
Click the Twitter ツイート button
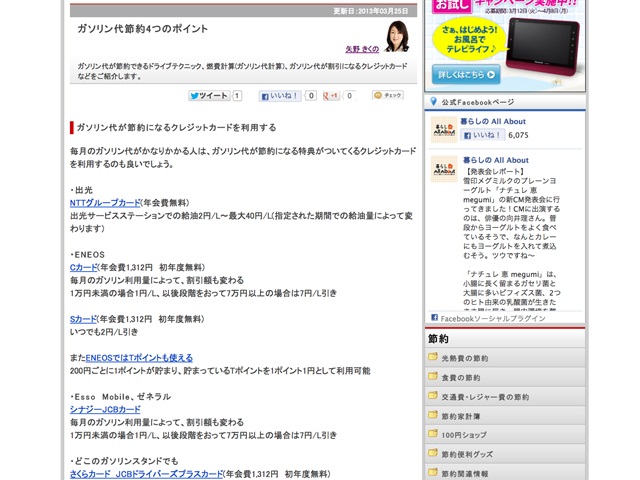click(209, 96)
